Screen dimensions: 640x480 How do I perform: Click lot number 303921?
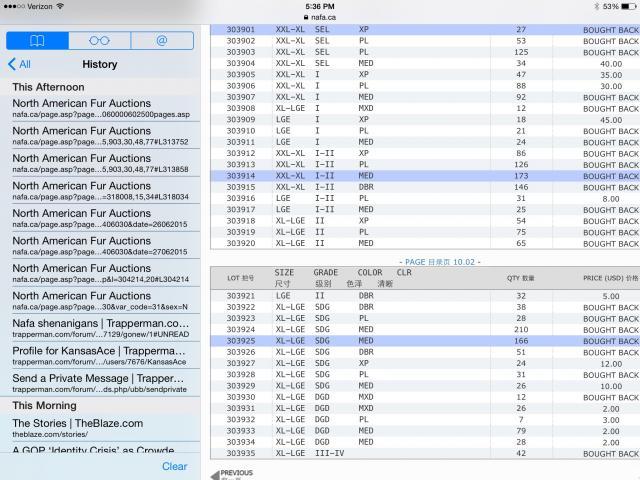pos(241,296)
